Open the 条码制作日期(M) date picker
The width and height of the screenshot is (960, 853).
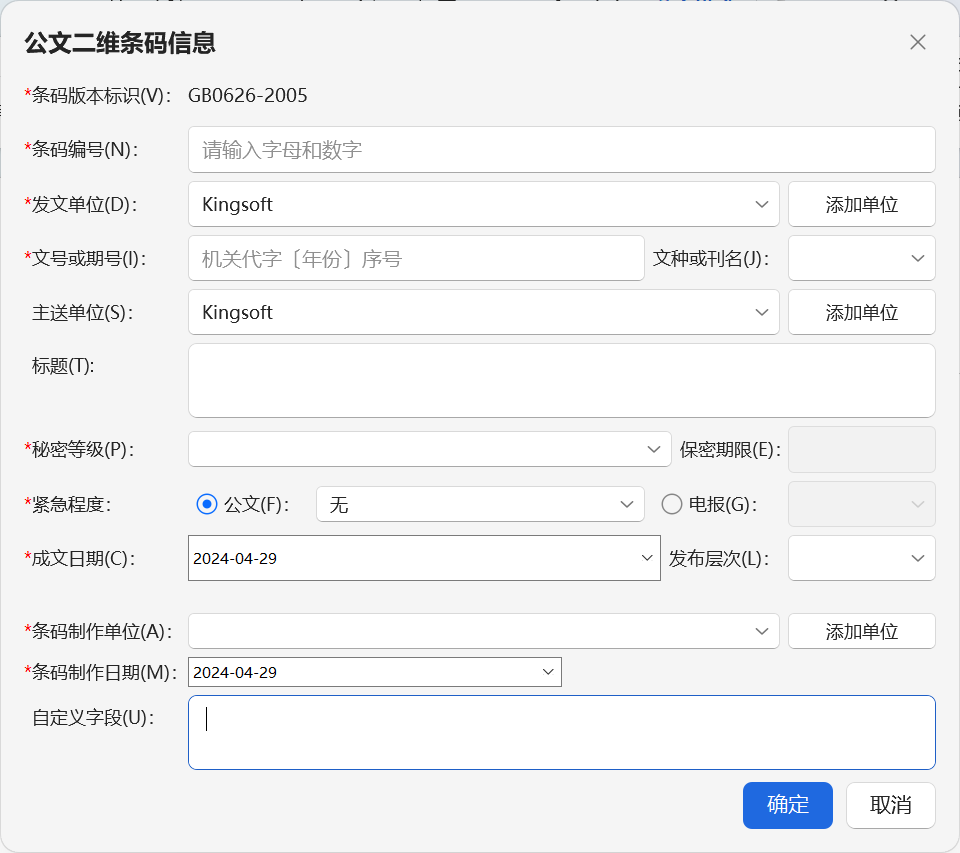pos(375,672)
